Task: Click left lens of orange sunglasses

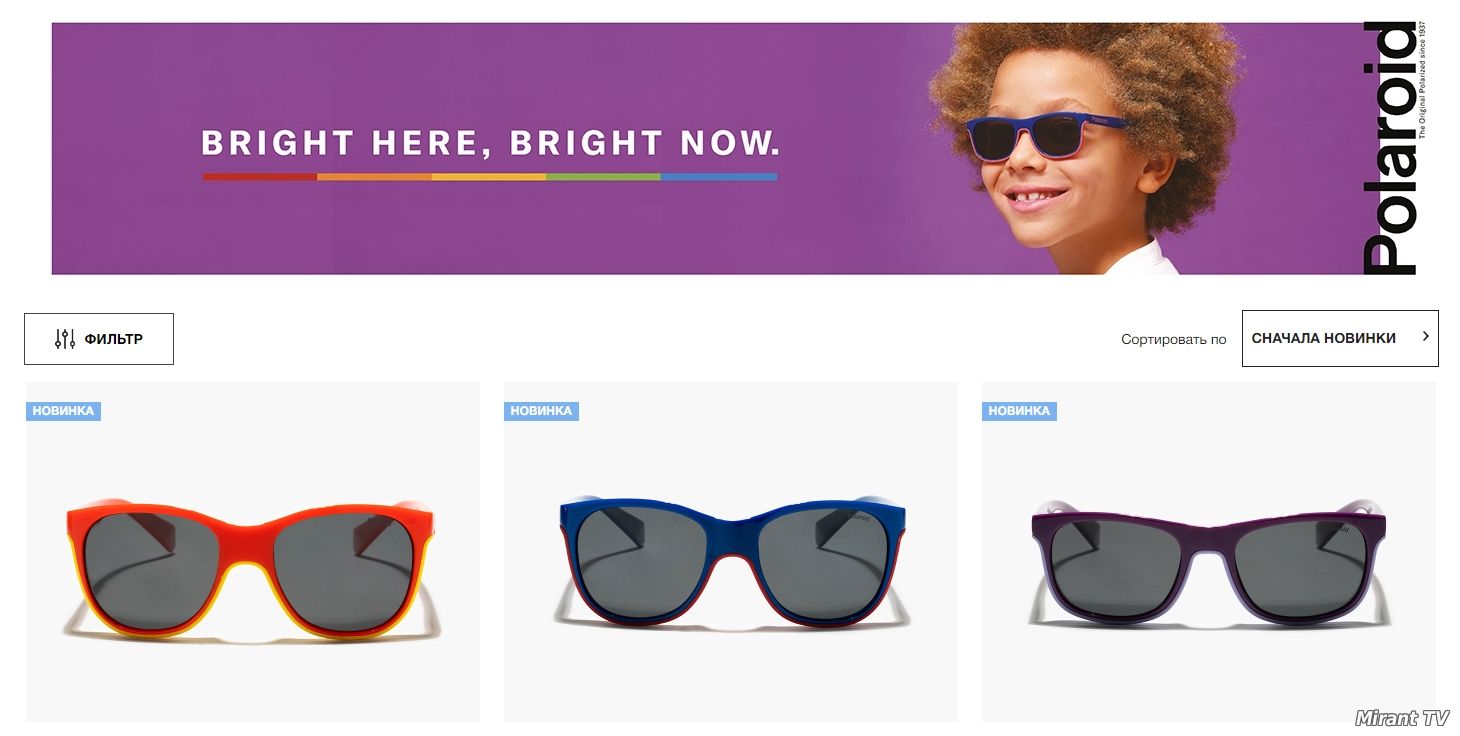Action: [x=150, y=568]
